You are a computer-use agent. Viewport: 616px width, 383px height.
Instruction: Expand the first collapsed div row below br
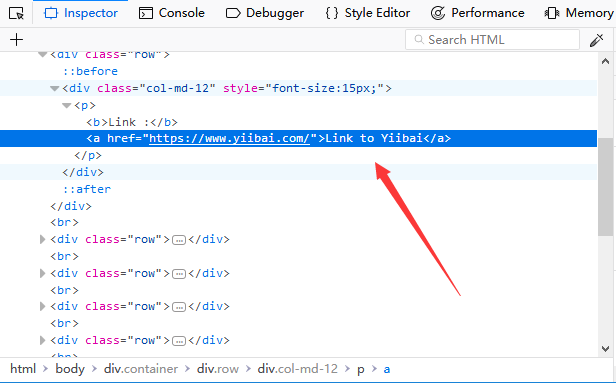pos(42,239)
